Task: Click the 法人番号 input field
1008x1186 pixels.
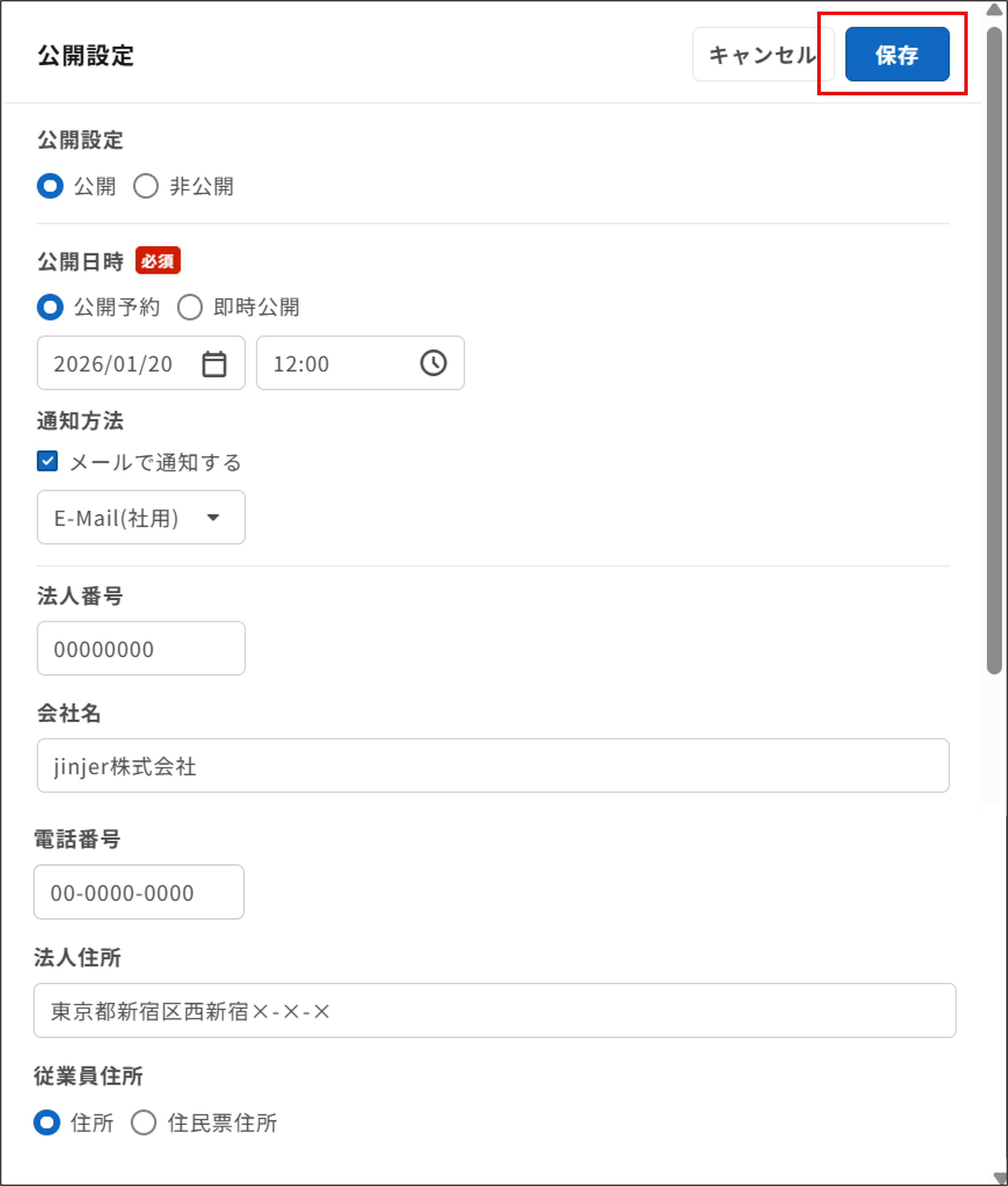Action: click(x=141, y=648)
